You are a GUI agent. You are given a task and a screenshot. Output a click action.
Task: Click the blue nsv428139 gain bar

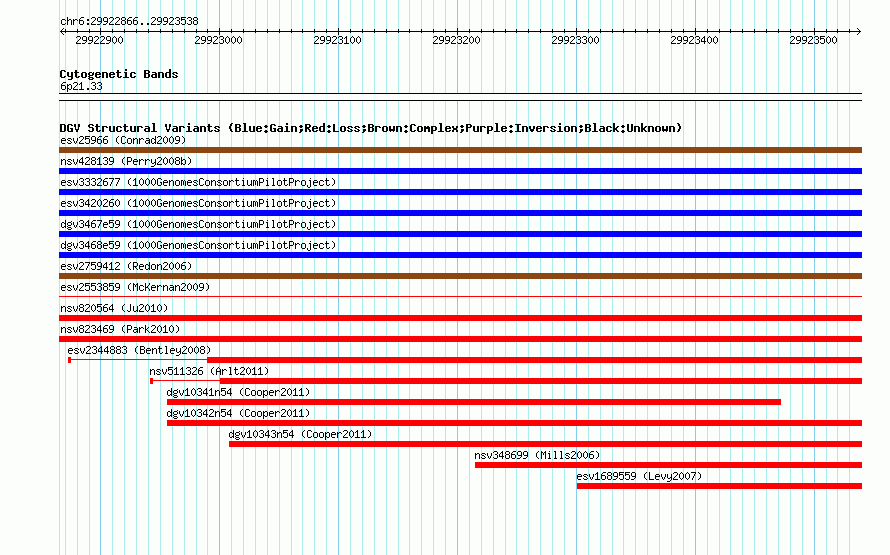(x=460, y=171)
